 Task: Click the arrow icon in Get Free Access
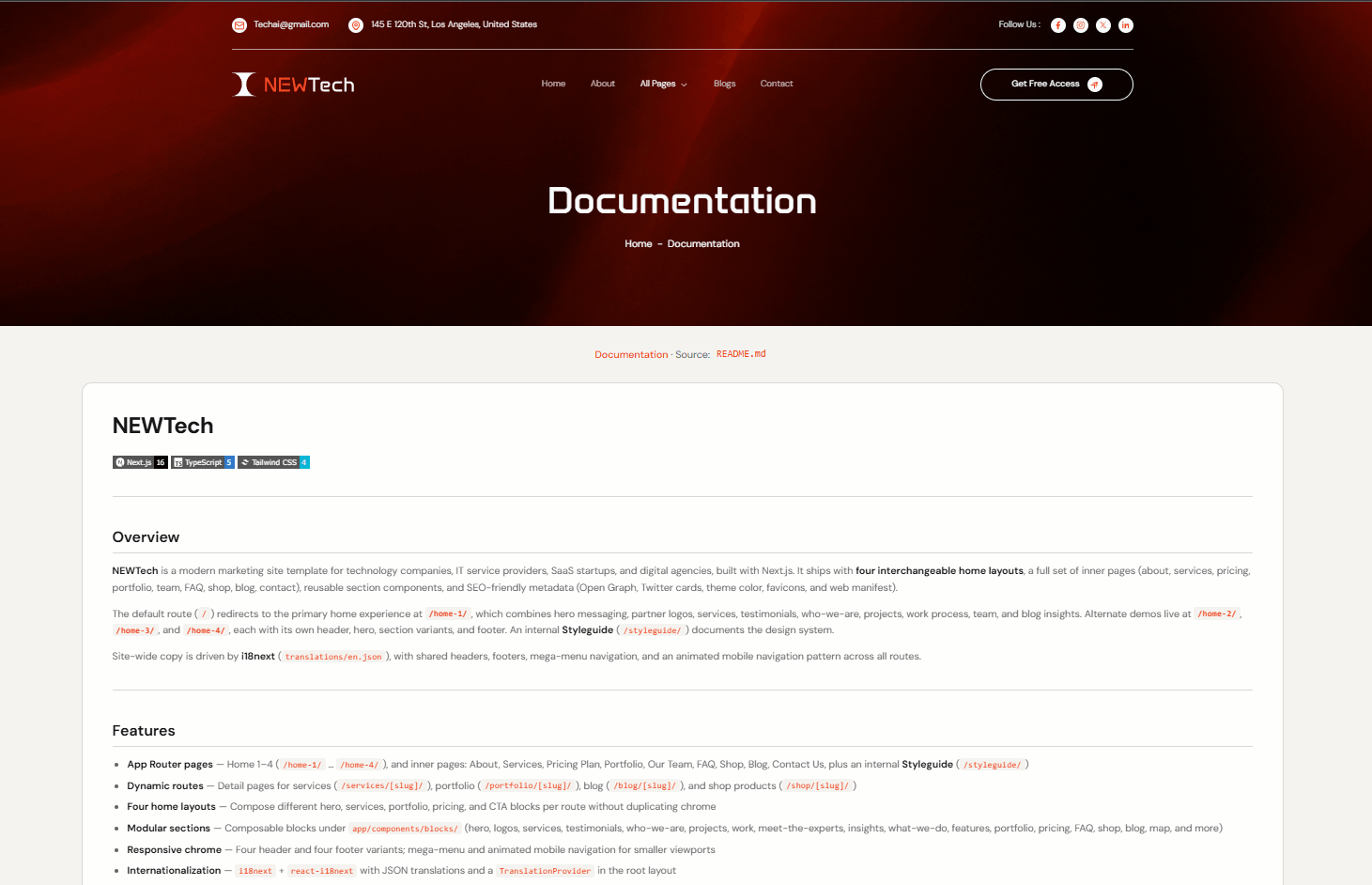tap(1095, 85)
